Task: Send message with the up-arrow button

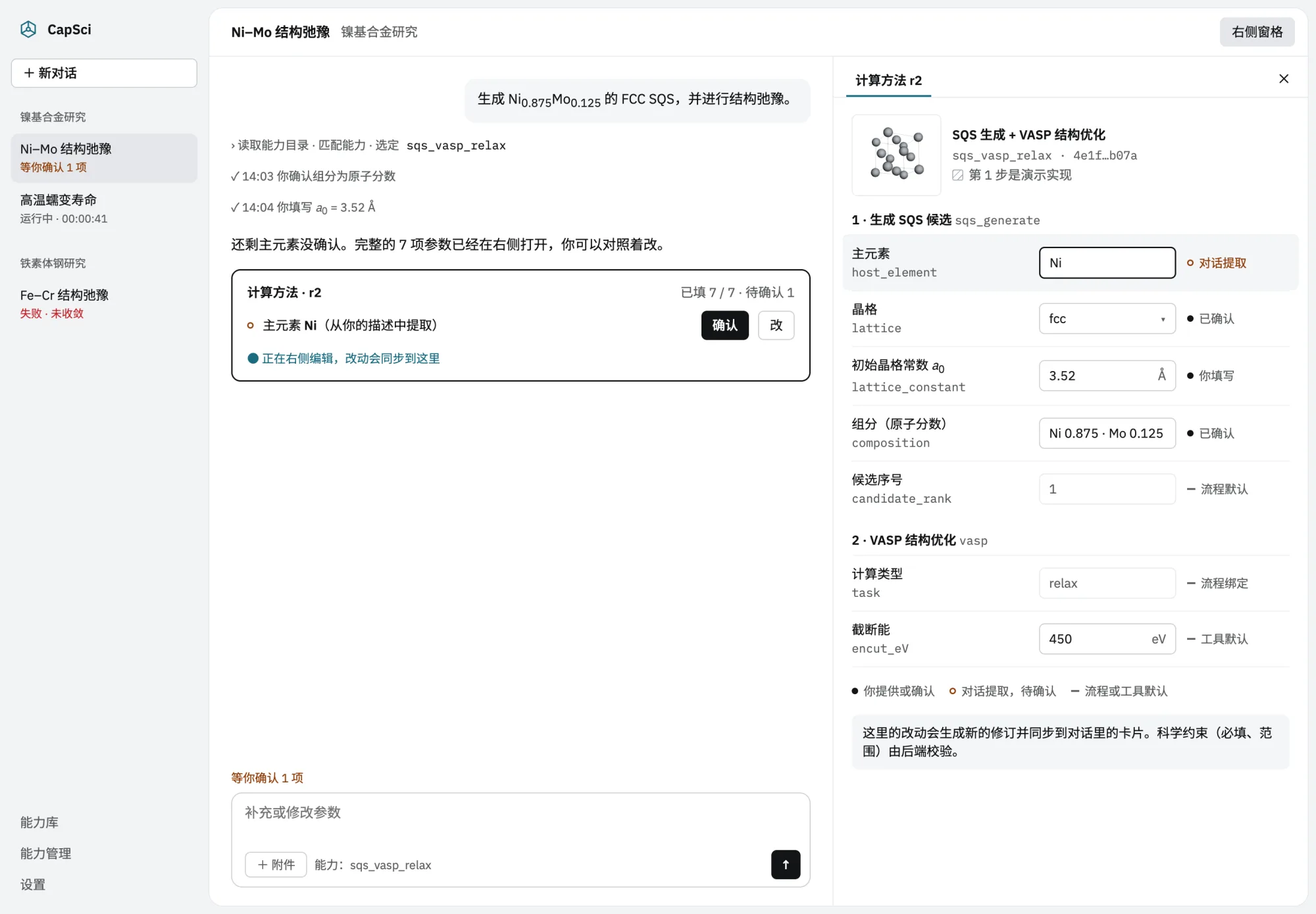Action: click(786, 865)
